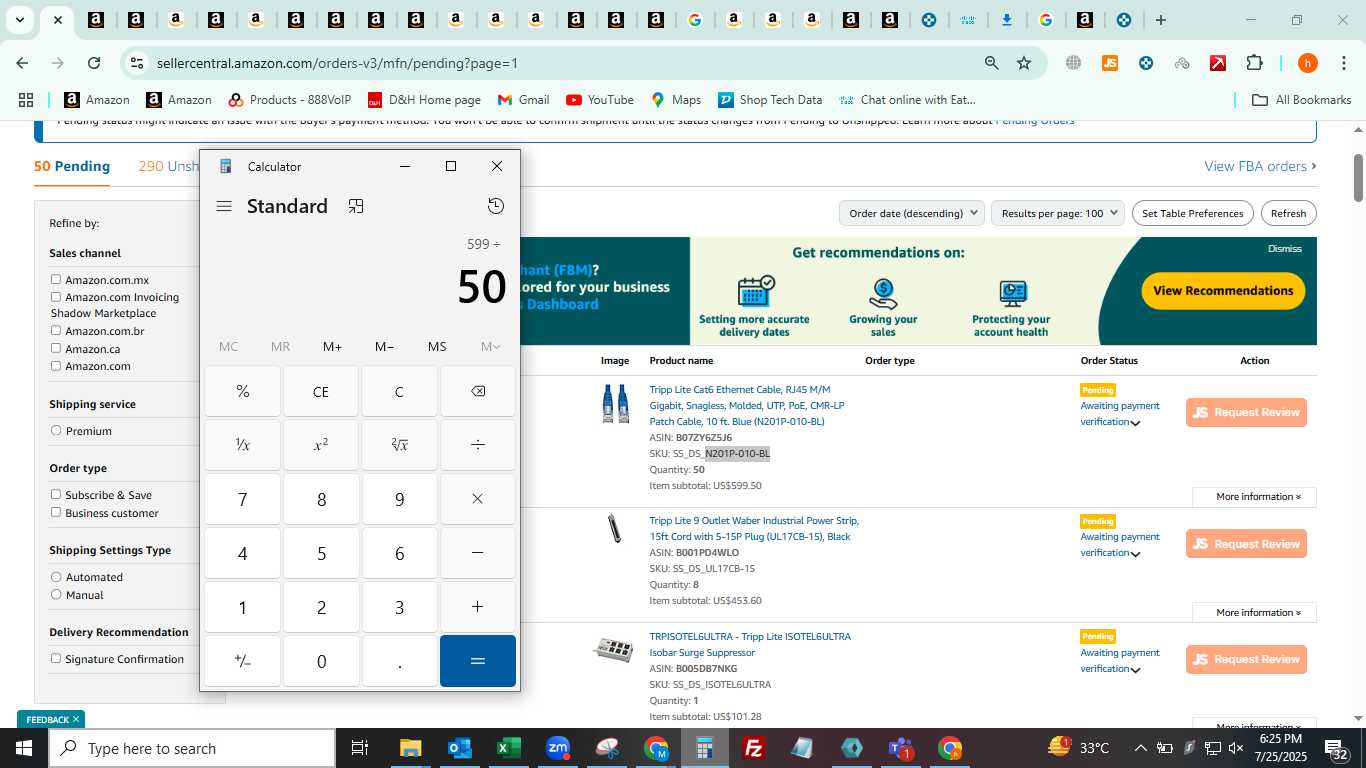Click View Recommendations button
Viewport: 1366px width, 768px height.
tap(1223, 291)
